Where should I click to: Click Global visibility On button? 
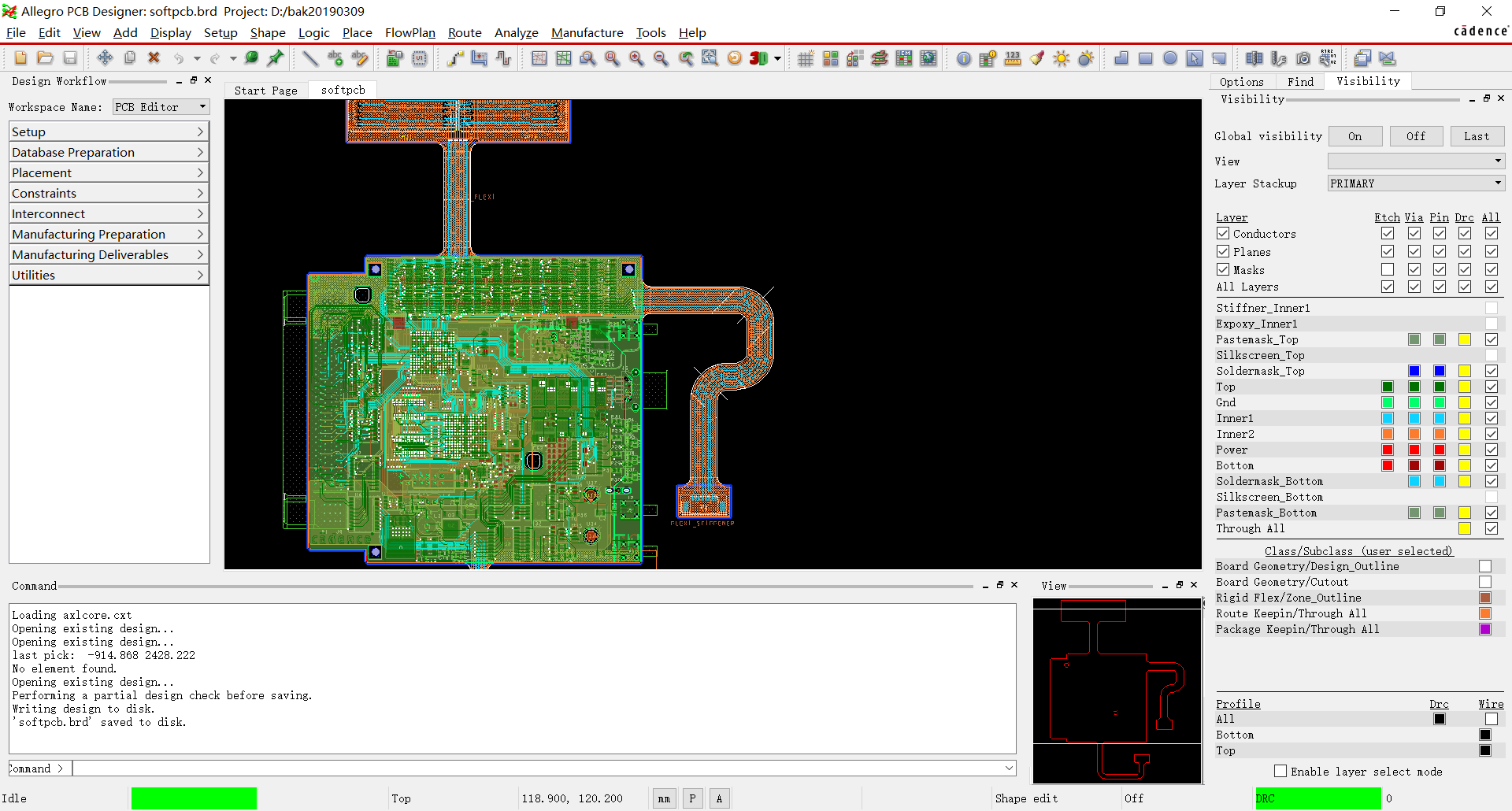click(1354, 136)
